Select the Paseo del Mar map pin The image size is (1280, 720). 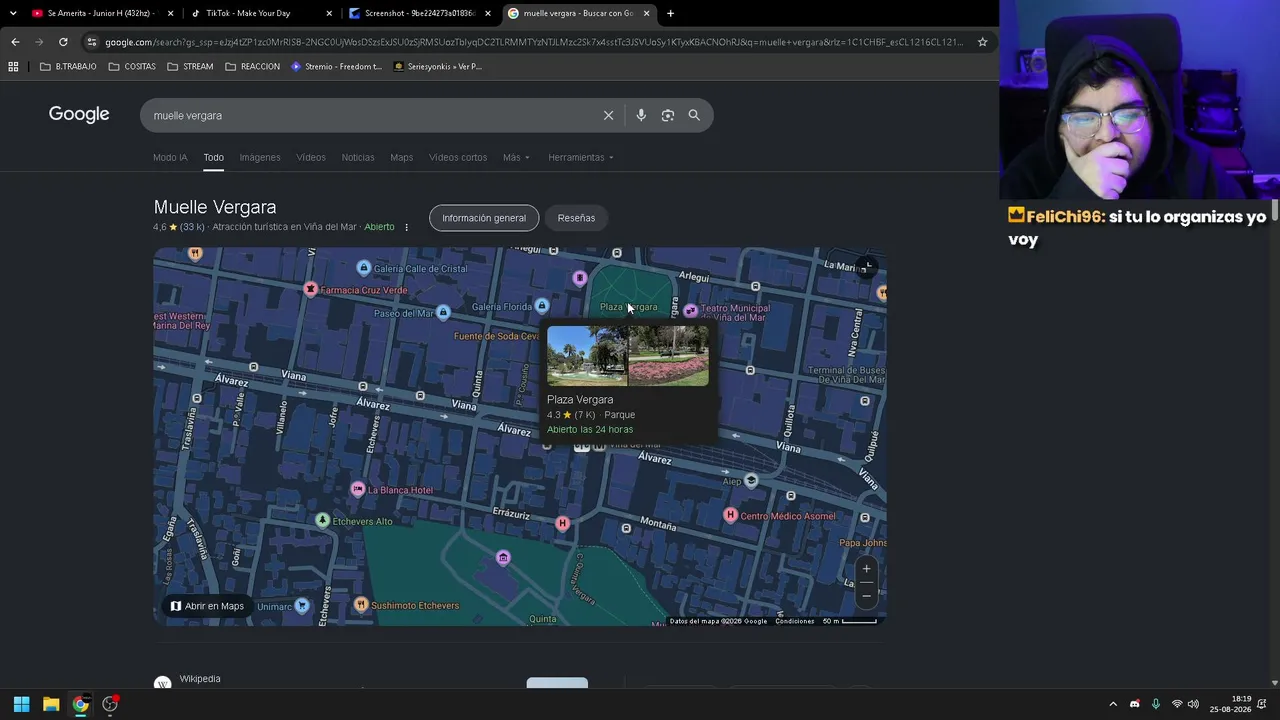pos(443,313)
